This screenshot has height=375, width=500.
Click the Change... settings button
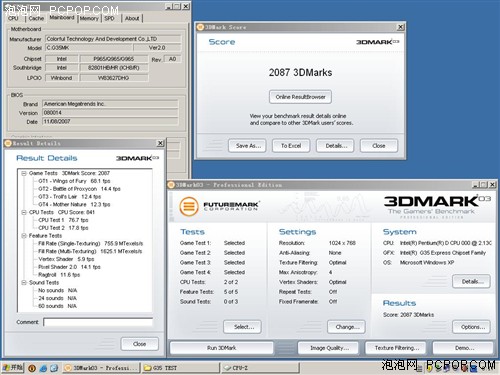click(x=346, y=327)
